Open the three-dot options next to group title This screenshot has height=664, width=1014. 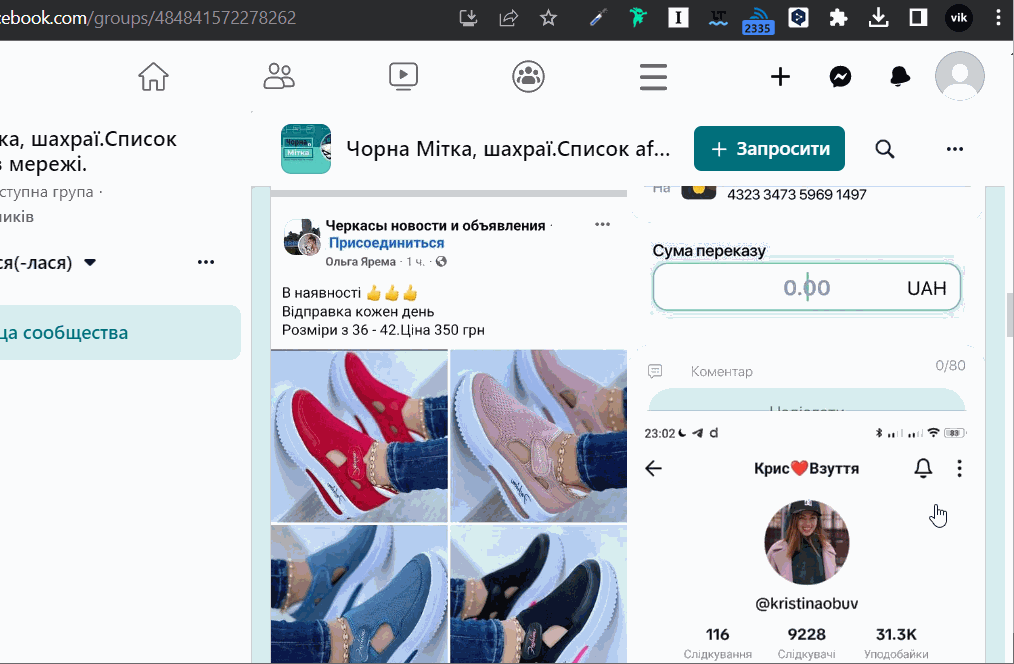954,148
